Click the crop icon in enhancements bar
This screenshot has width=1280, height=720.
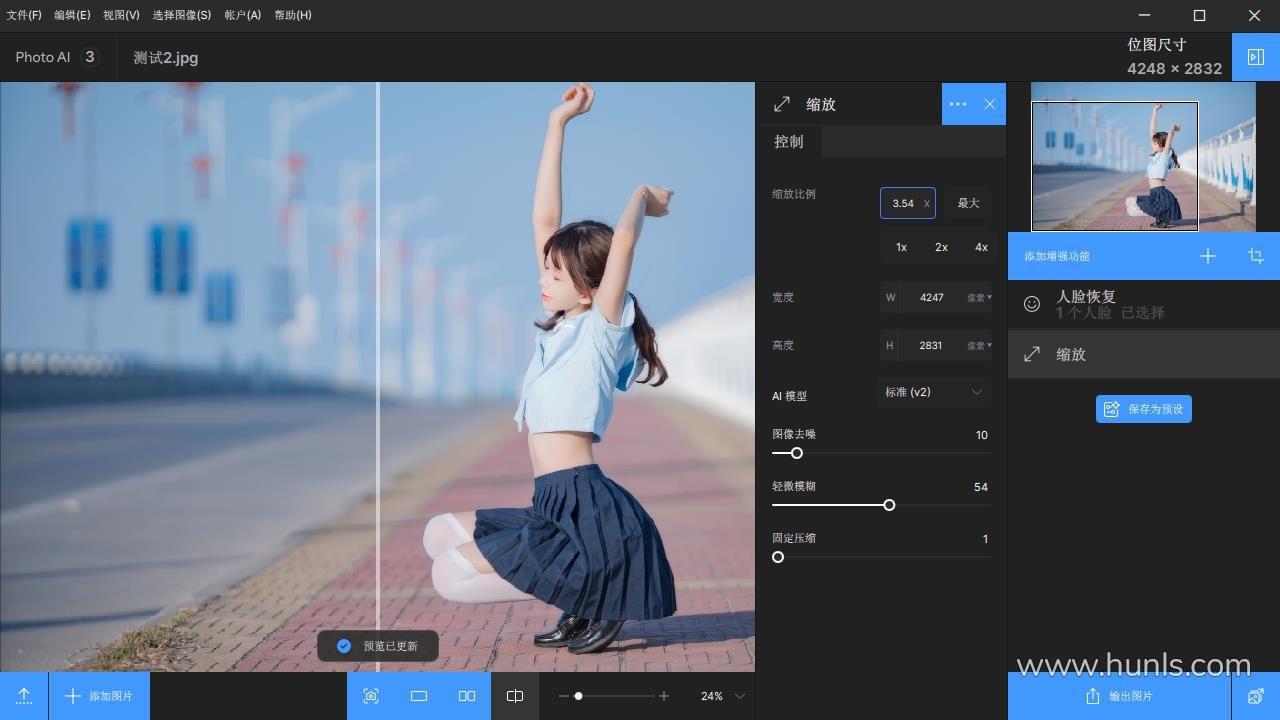click(1256, 256)
